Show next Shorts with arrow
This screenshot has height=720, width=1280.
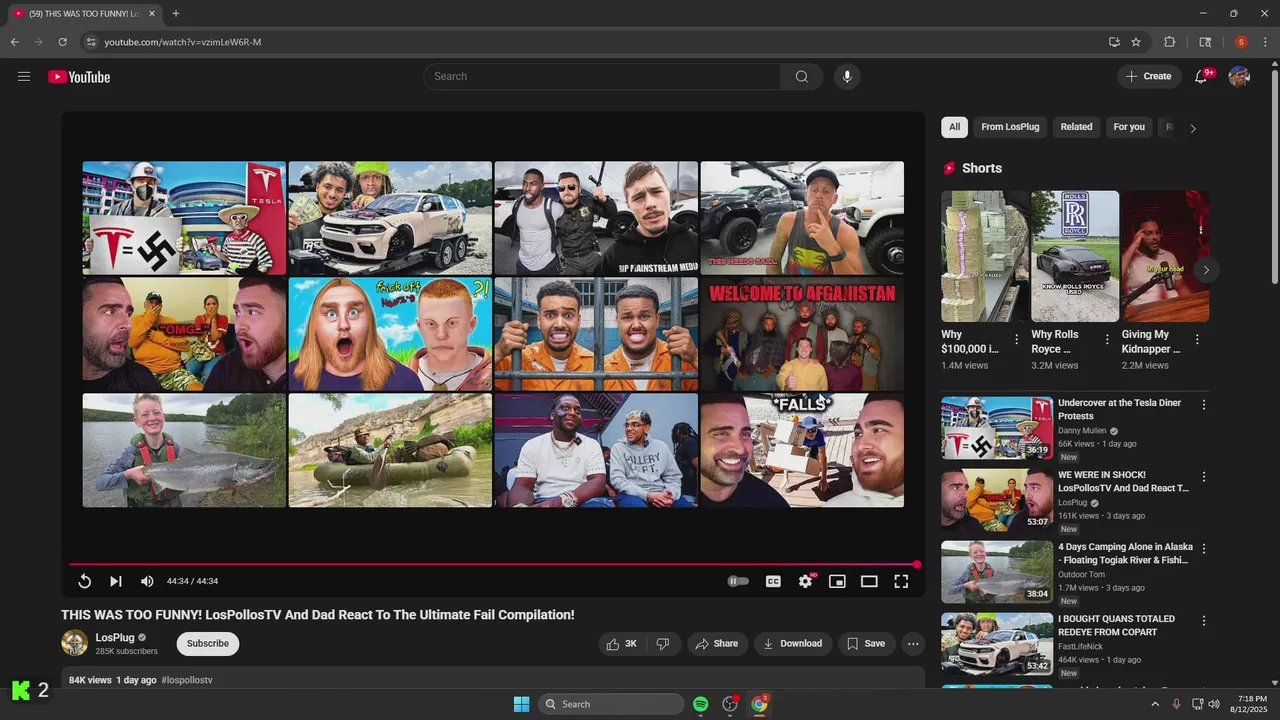(x=1206, y=270)
